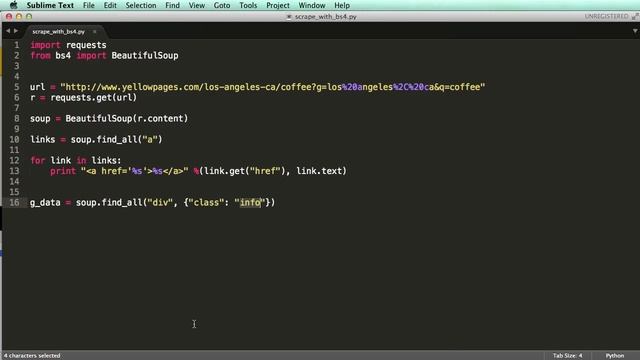The height and width of the screenshot is (360, 640).
Task: Open the File menu
Action: point(89,5)
